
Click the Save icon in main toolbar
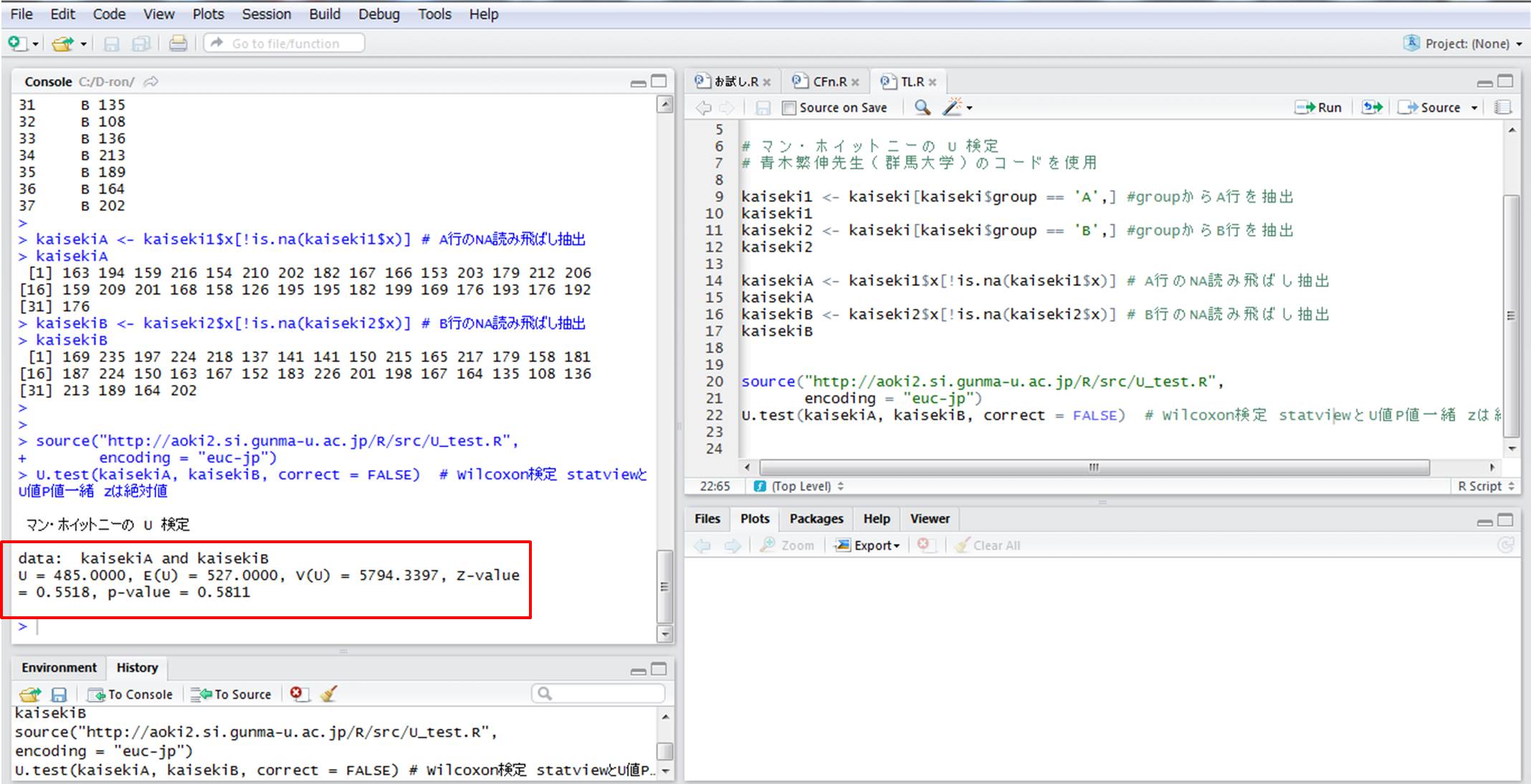pyautogui.click(x=111, y=44)
